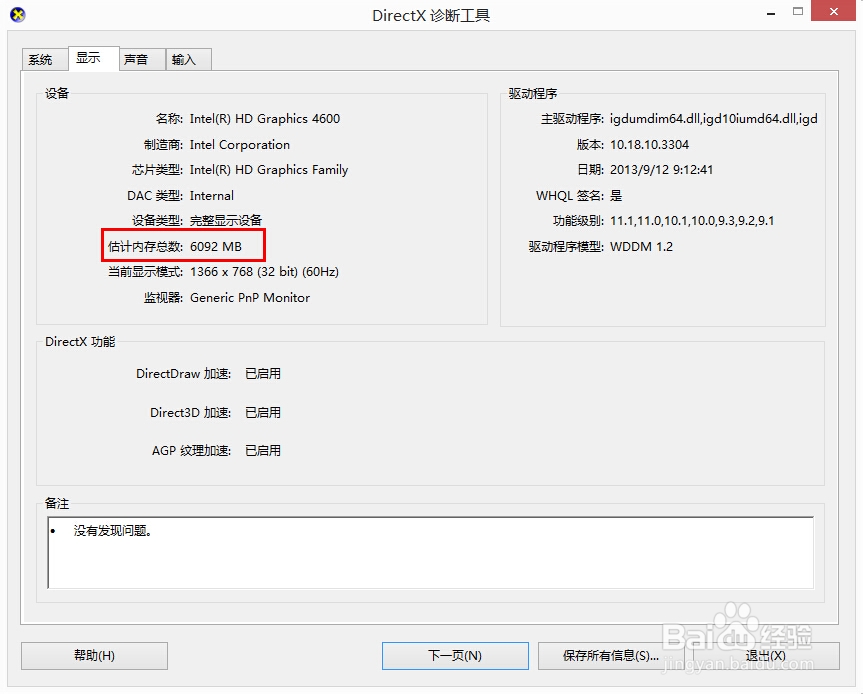Viewport: 863px width, 694px height.
Task: Minimize the DirectX 诊断工具 window
Action: (x=771, y=13)
